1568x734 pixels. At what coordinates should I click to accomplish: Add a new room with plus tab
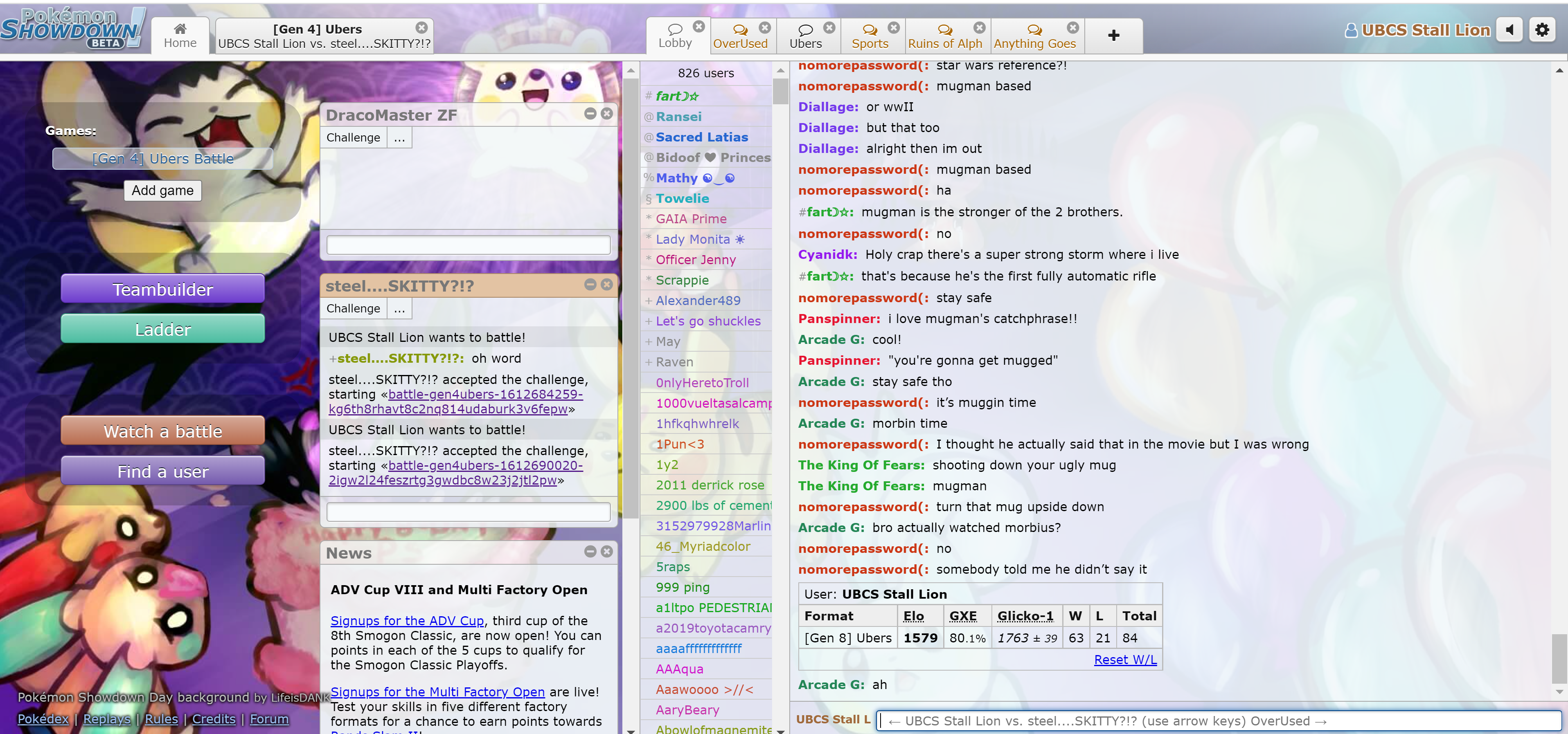click(x=1113, y=35)
